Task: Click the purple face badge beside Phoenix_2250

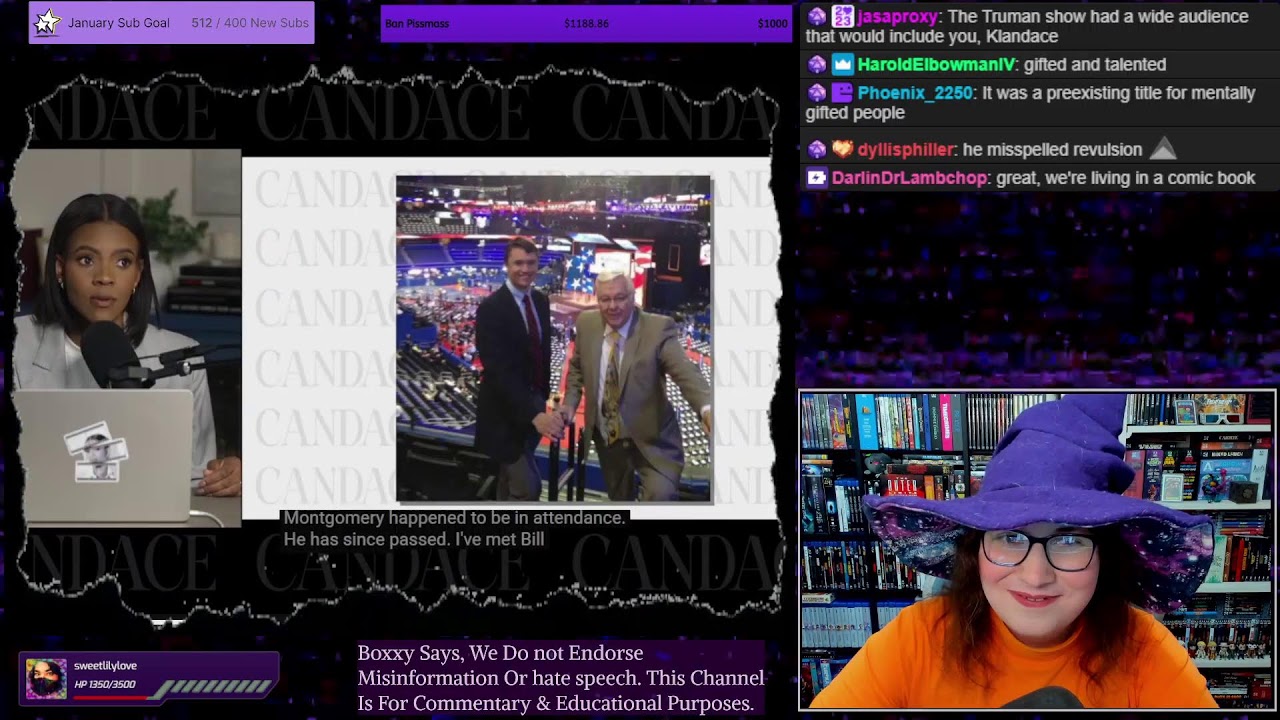Action: tap(842, 93)
